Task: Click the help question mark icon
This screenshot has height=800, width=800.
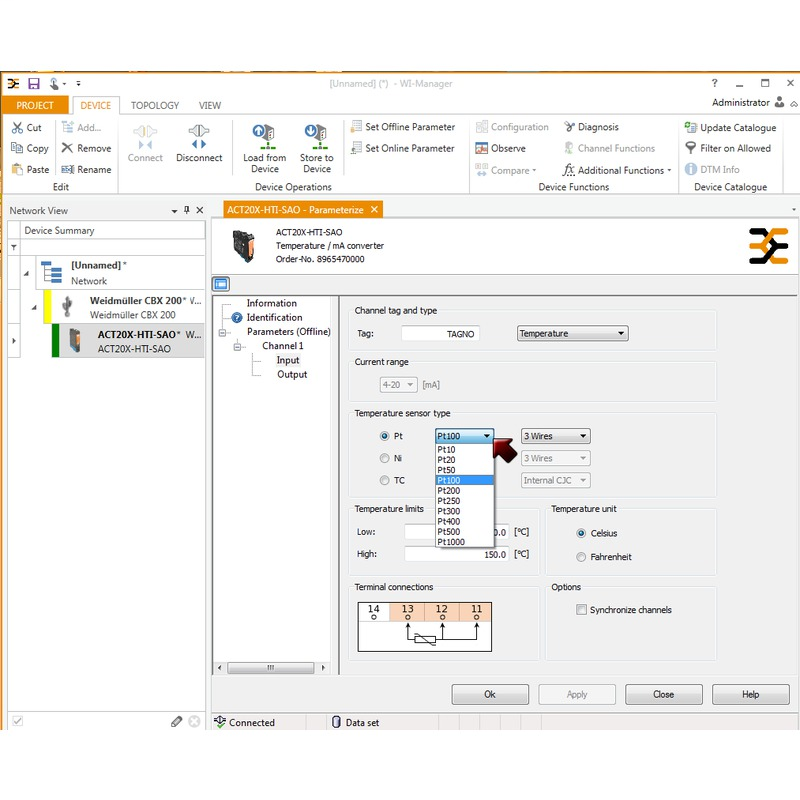Action: (x=714, y=83)
